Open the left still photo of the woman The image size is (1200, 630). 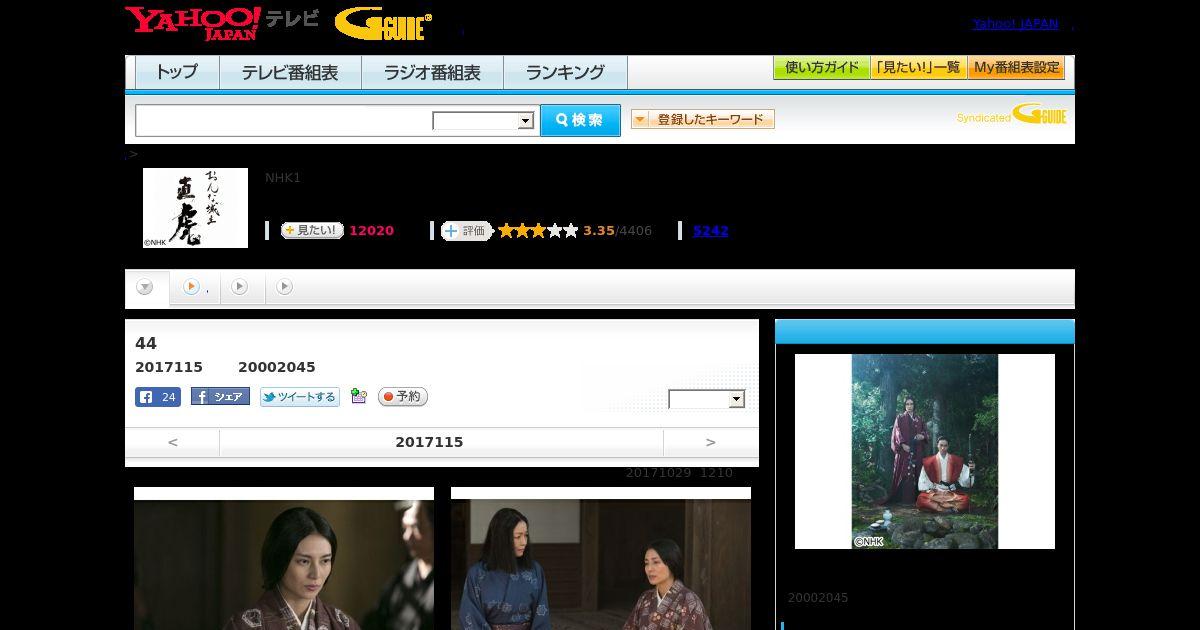[x=284, y=559]
